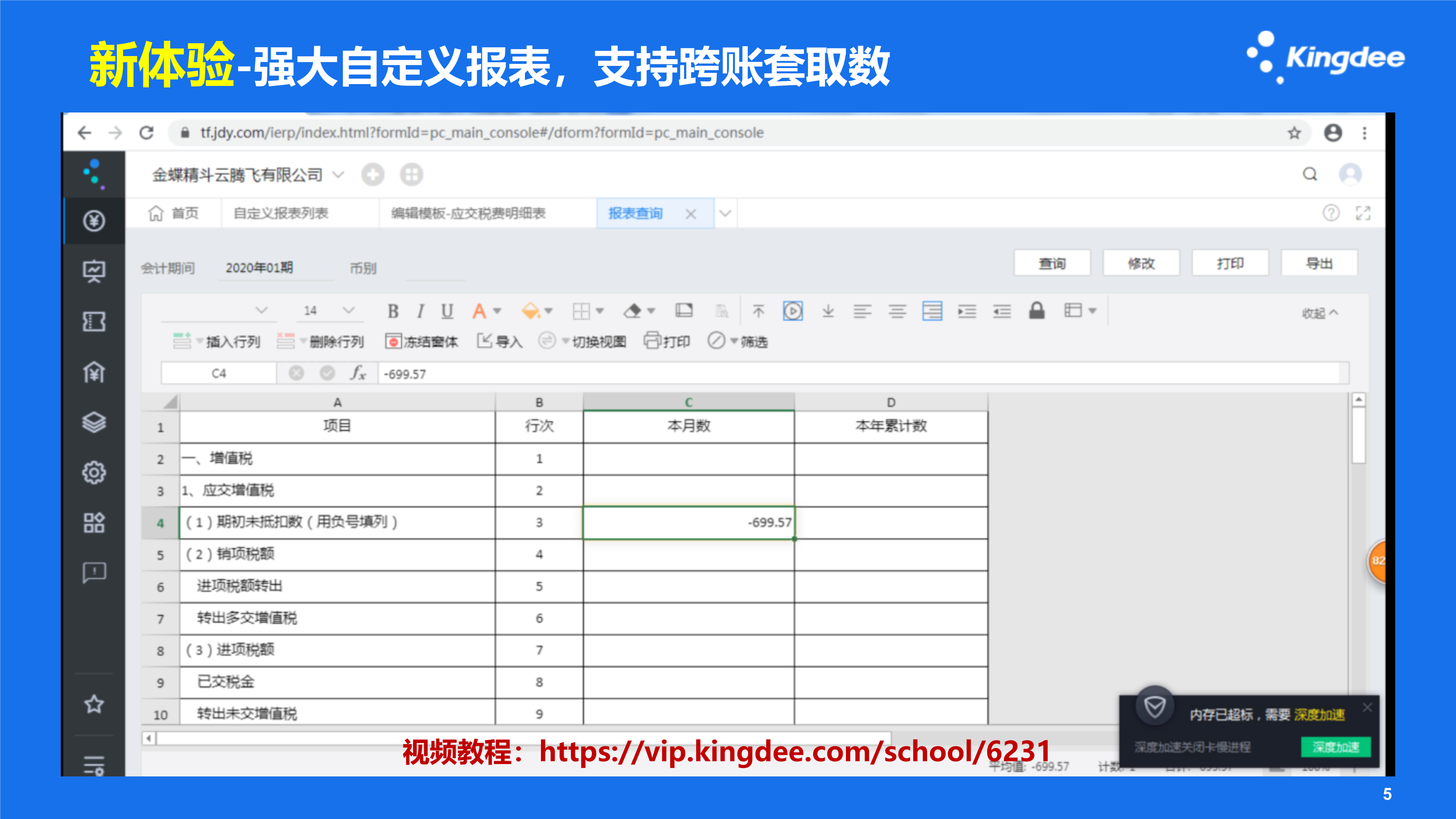Apply bold formatting
Viewport: 1456px width, 819px height.
393,311
